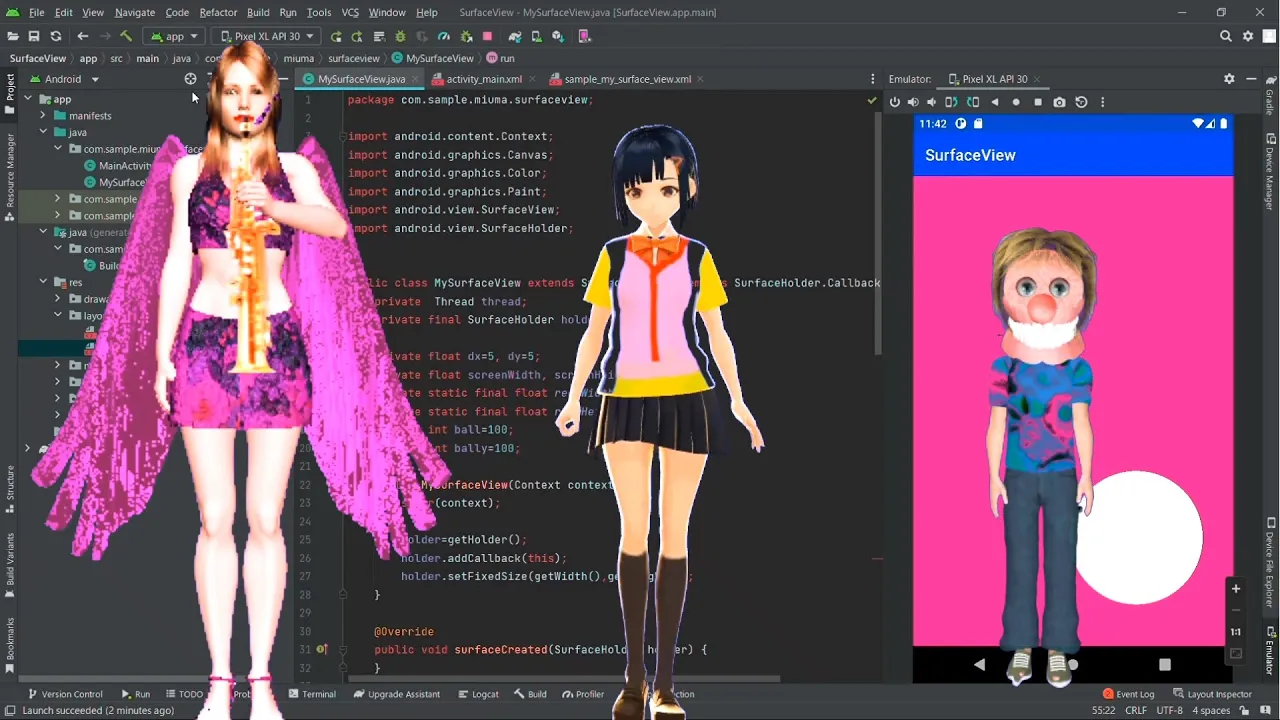Set emulator zoom to 1:1
The image size is (1280, 720).
coord(1235,632)
